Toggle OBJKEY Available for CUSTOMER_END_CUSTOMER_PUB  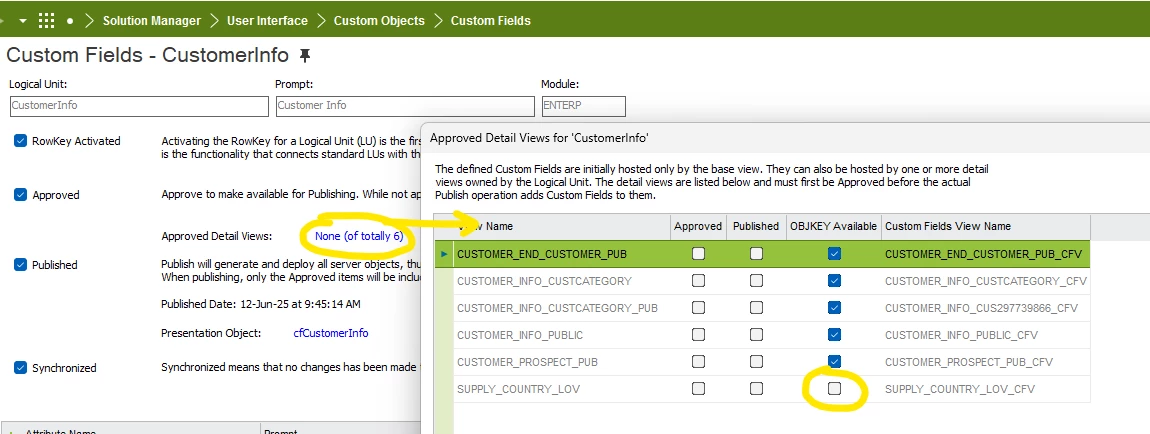tap(834, 254)
